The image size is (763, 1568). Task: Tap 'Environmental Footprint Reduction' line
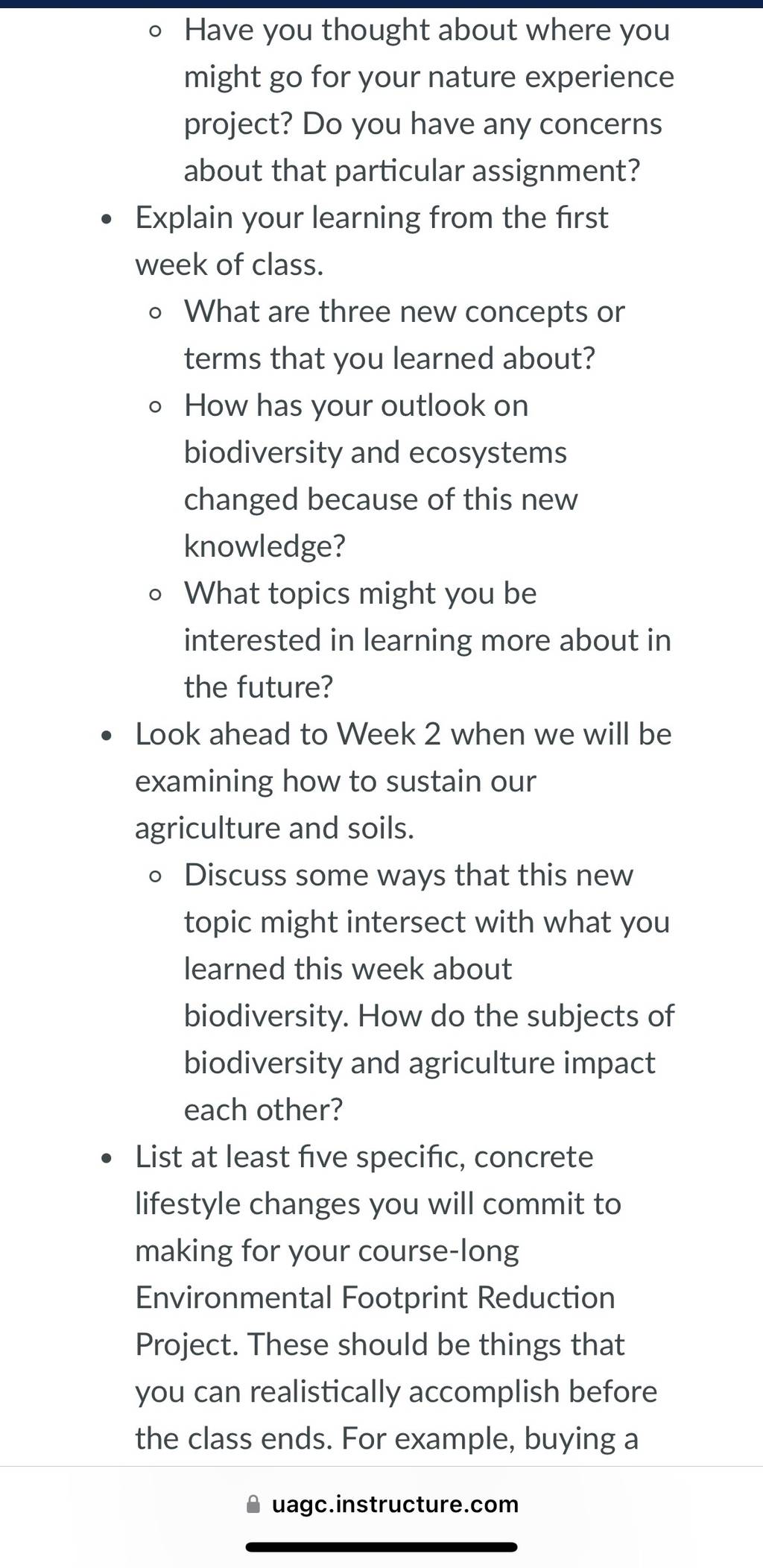tap(375, 1297)
